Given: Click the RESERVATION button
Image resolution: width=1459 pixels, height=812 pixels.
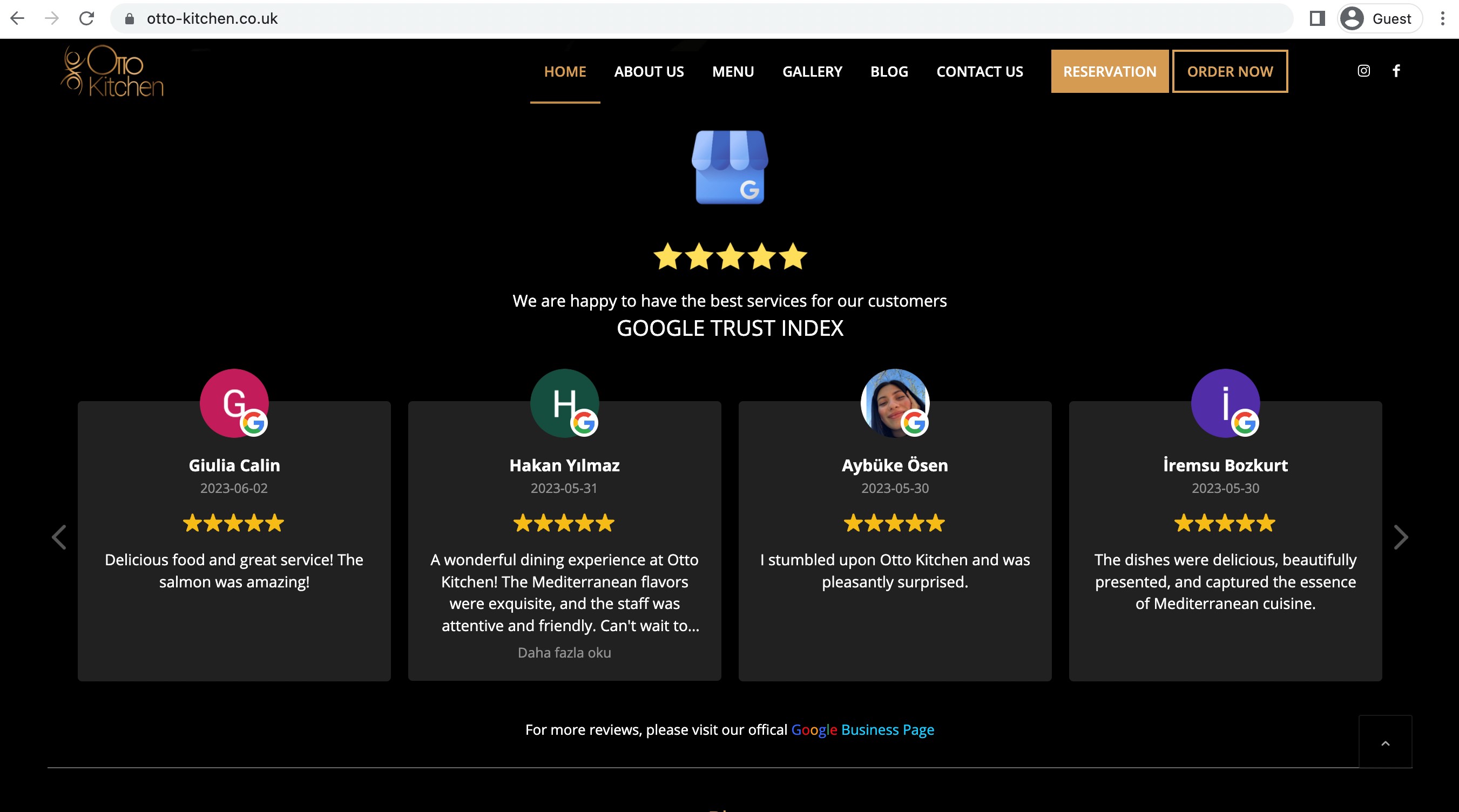Looking at the screenshot, I should (x=1110, y=71).
